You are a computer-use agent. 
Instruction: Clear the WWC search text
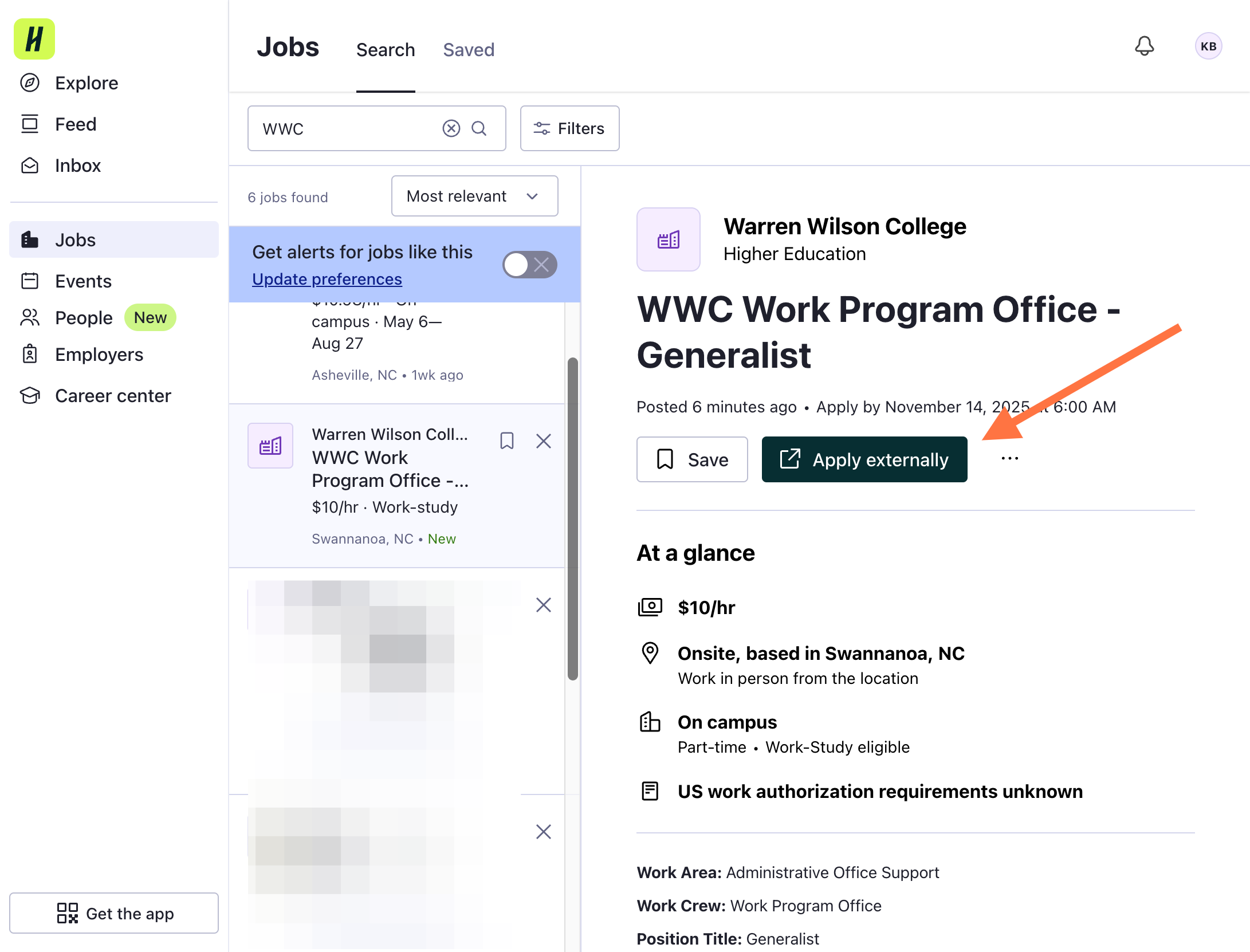click(x=451, y=128)
